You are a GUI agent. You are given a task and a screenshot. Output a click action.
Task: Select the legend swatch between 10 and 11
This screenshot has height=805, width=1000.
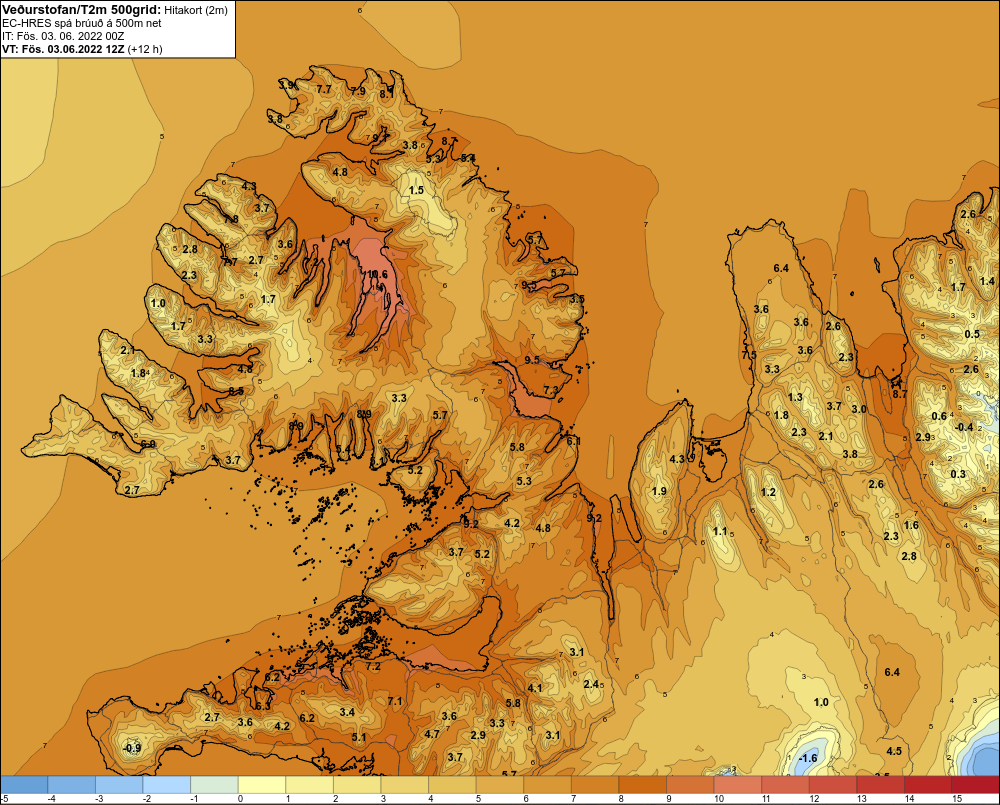tap(738, 785)
